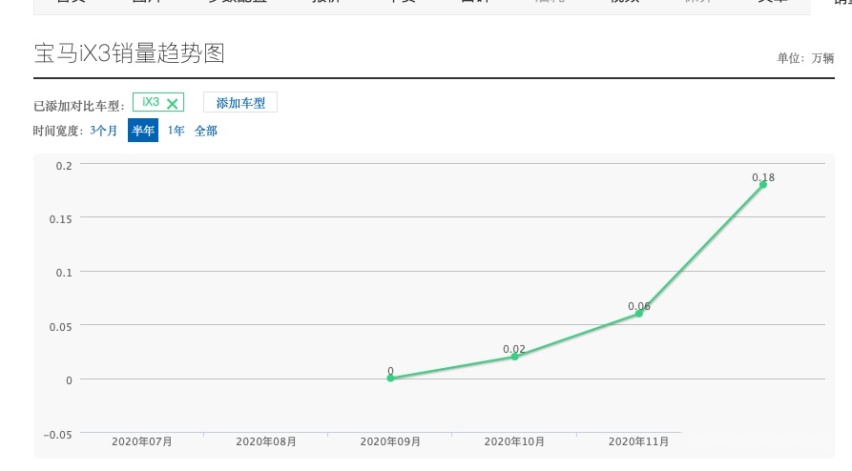Click the 2020年07月 axis label
The height and width of the screenshot is (471, 852).
142,442
